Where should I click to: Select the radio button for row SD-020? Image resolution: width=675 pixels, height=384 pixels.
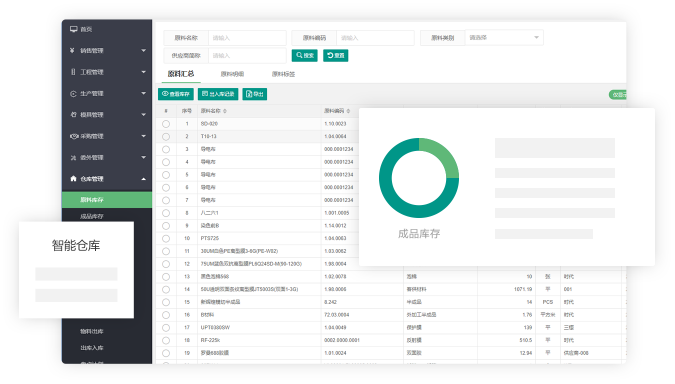166,124
